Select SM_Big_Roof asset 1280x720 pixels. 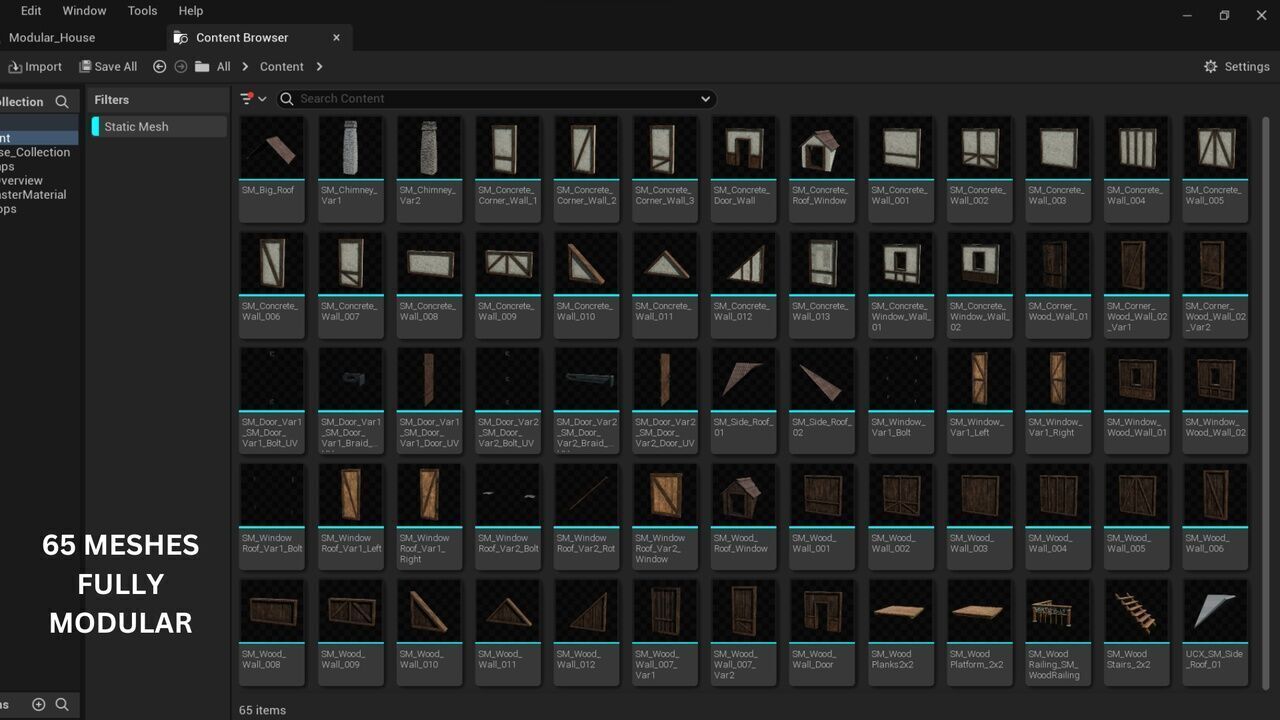272,169
